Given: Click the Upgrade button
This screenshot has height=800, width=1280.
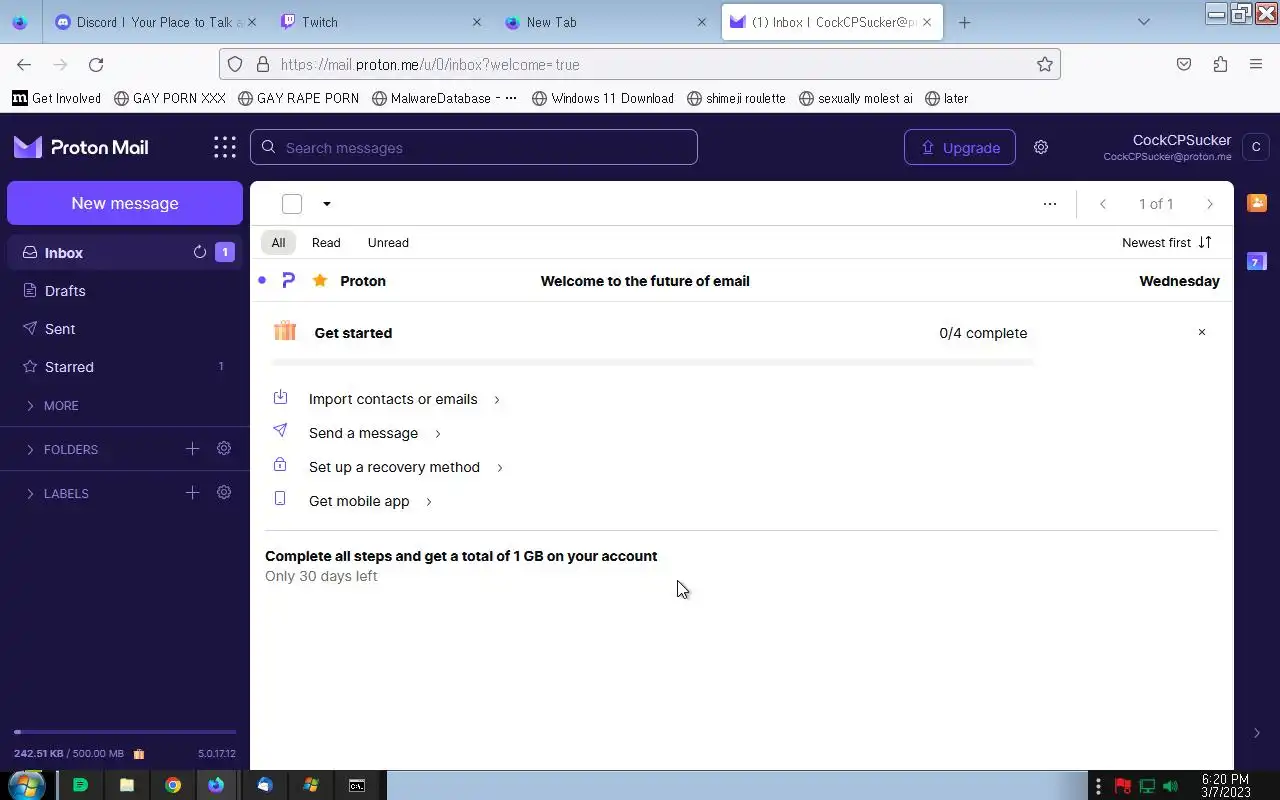Looking at the screenshot, I should [960, 147].
